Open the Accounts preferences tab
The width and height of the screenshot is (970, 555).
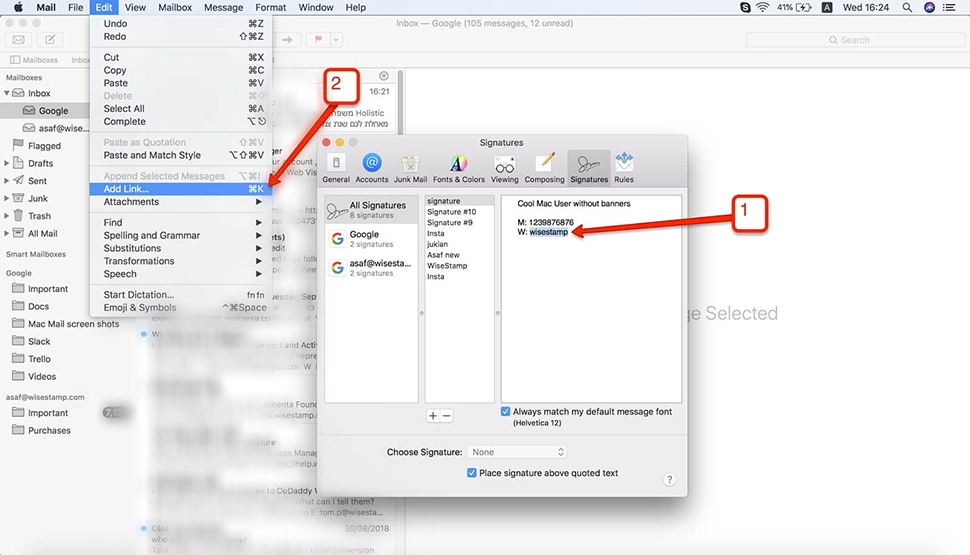click(x=372, y=168)
